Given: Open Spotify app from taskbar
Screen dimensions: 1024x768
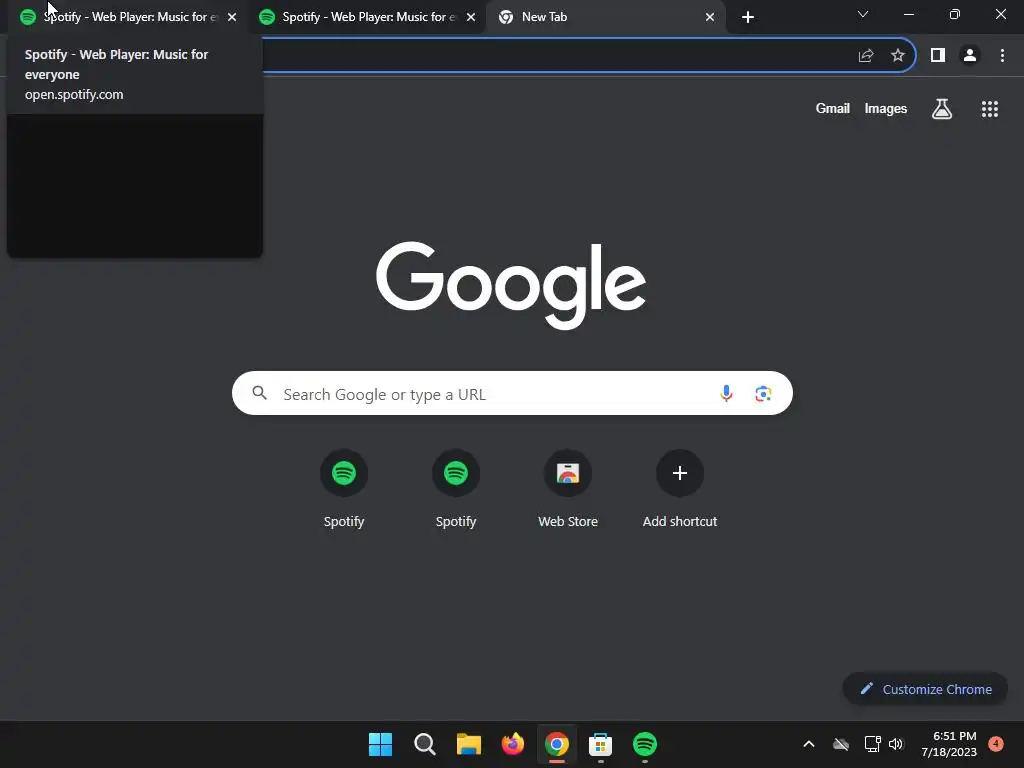Looking at the screenshot, I should (x=645, y=744).
